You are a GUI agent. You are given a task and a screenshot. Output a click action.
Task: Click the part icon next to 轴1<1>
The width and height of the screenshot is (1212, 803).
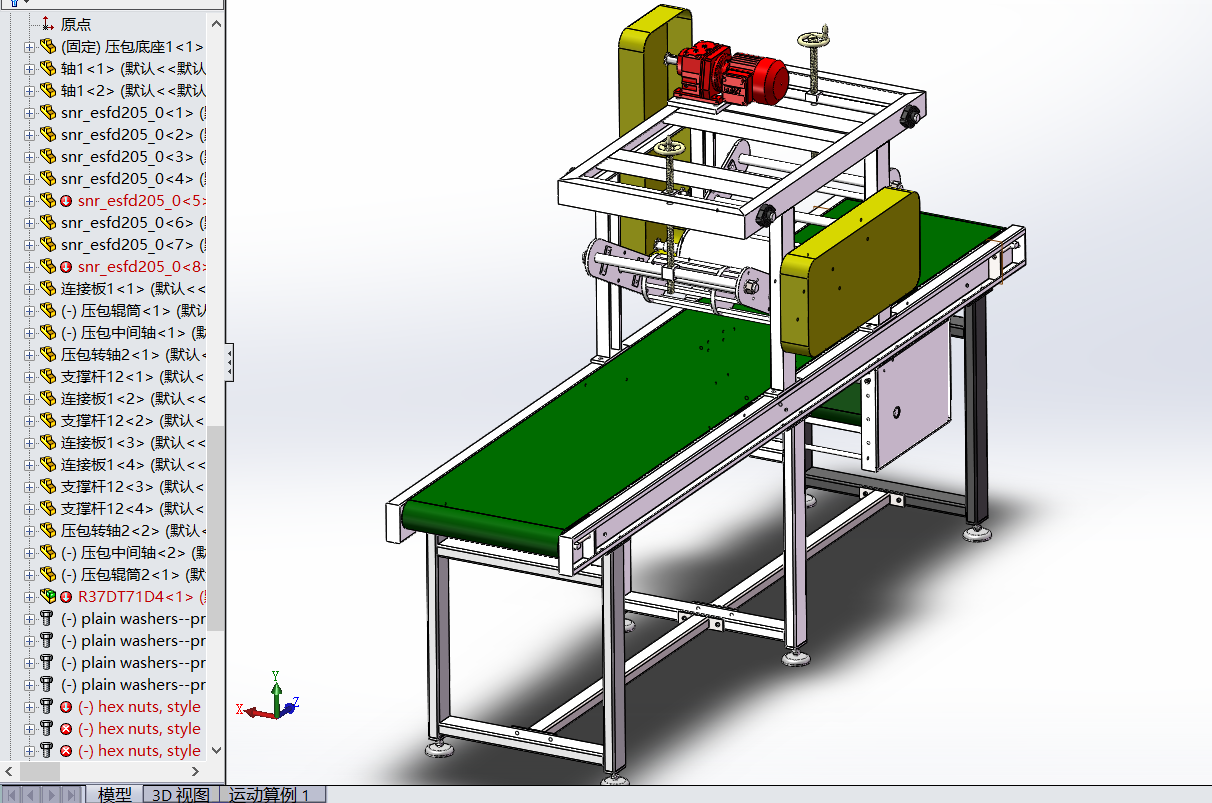point(48,68)
